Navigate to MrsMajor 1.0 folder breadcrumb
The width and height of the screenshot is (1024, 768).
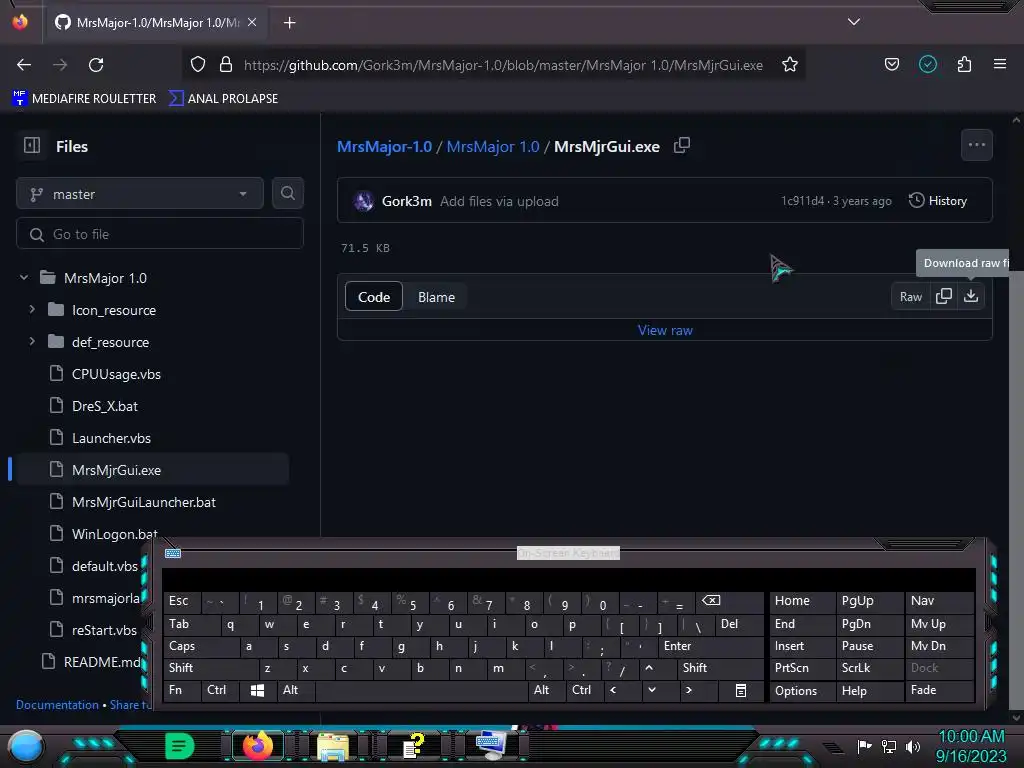493,146
